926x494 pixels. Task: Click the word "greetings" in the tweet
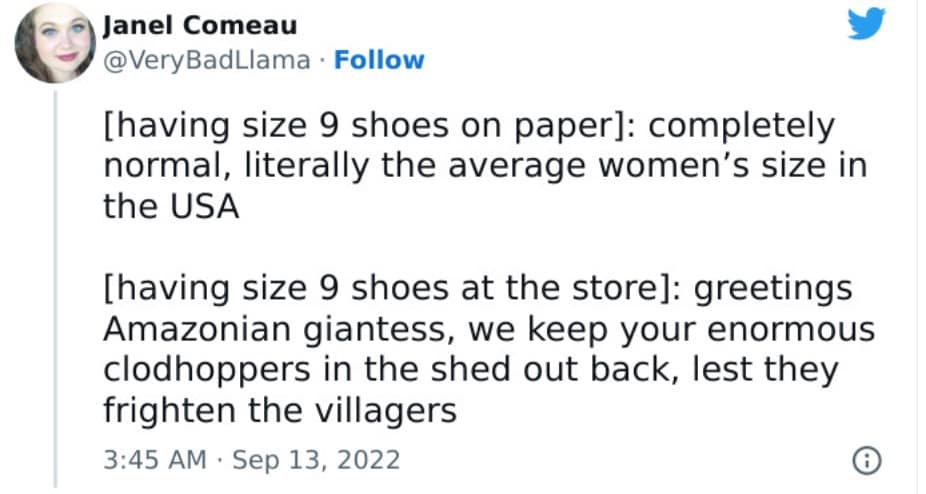click(772, 289)
